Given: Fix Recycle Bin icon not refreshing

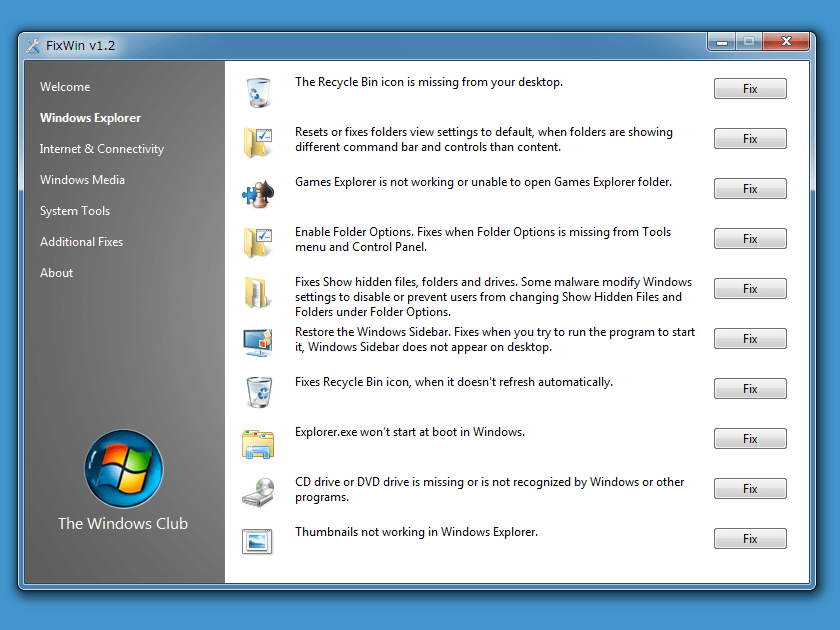Looking at the screenshot, I should [x=750, y=389].
